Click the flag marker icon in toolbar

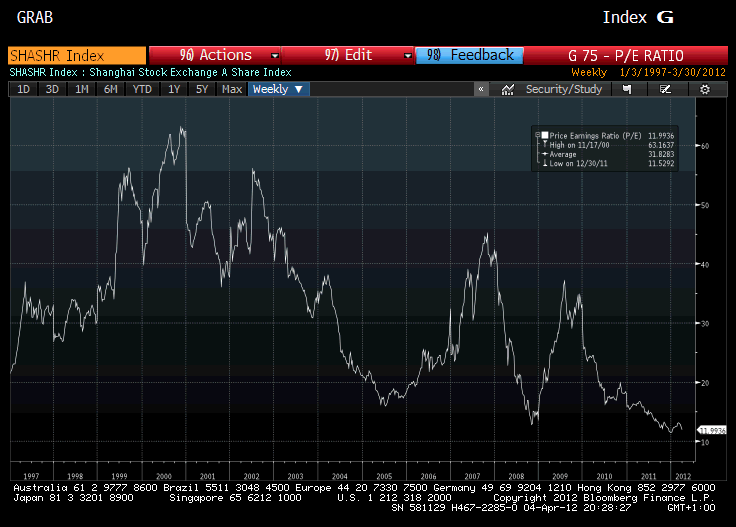[627, 89]
